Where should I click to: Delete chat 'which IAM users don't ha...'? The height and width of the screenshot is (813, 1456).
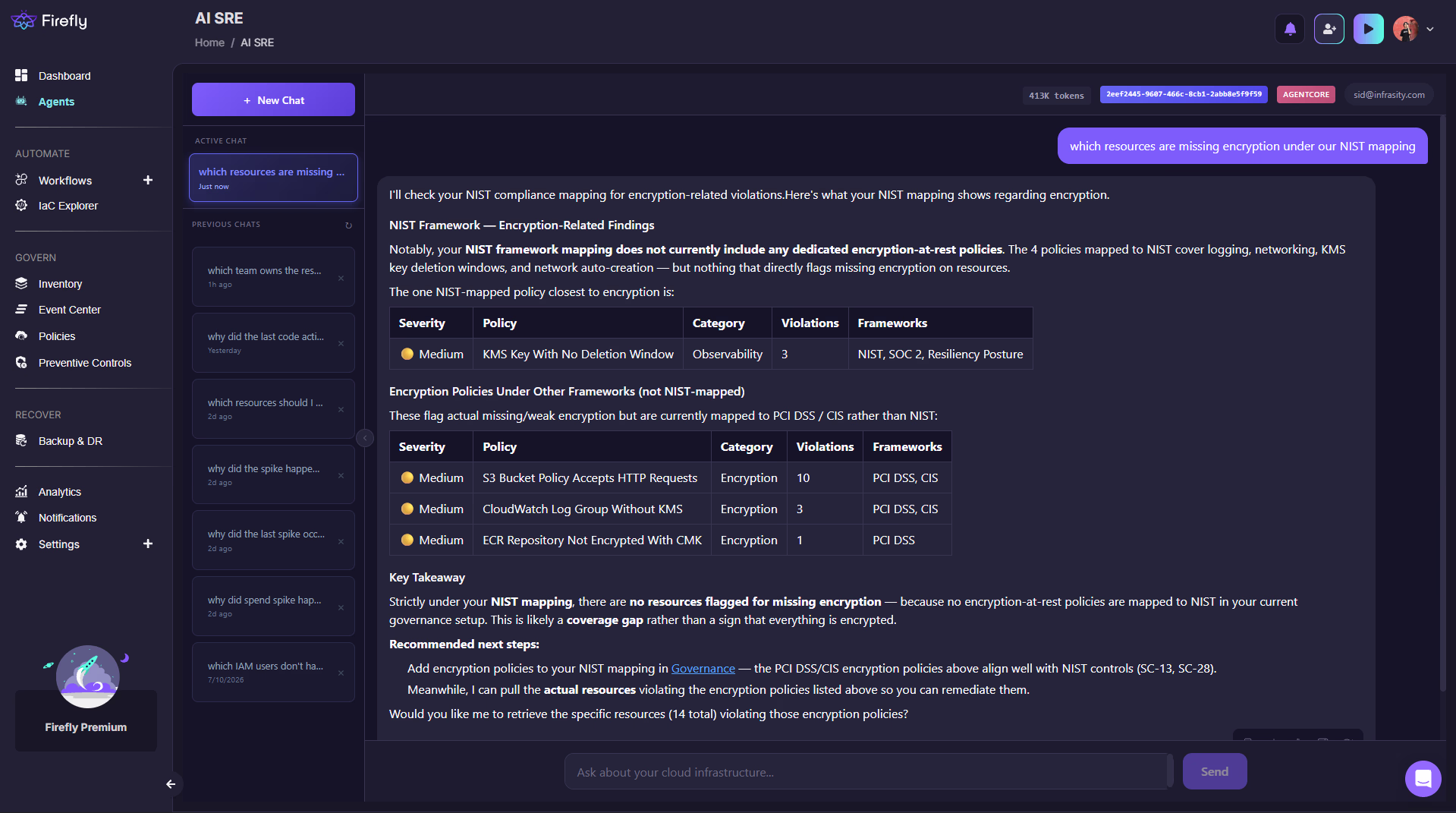pyautogui.click(x=341, y=673)
